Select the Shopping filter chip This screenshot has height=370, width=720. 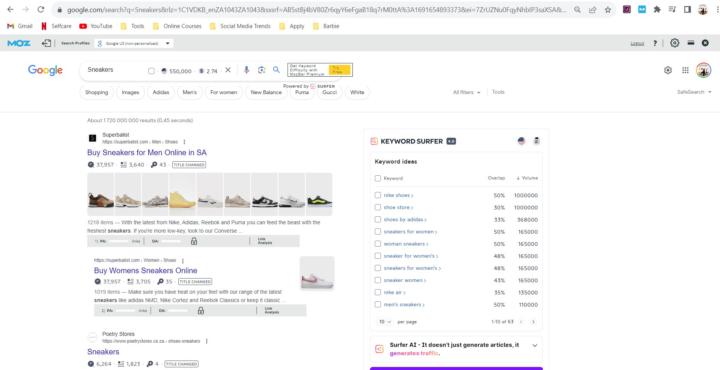pos(97,92)
